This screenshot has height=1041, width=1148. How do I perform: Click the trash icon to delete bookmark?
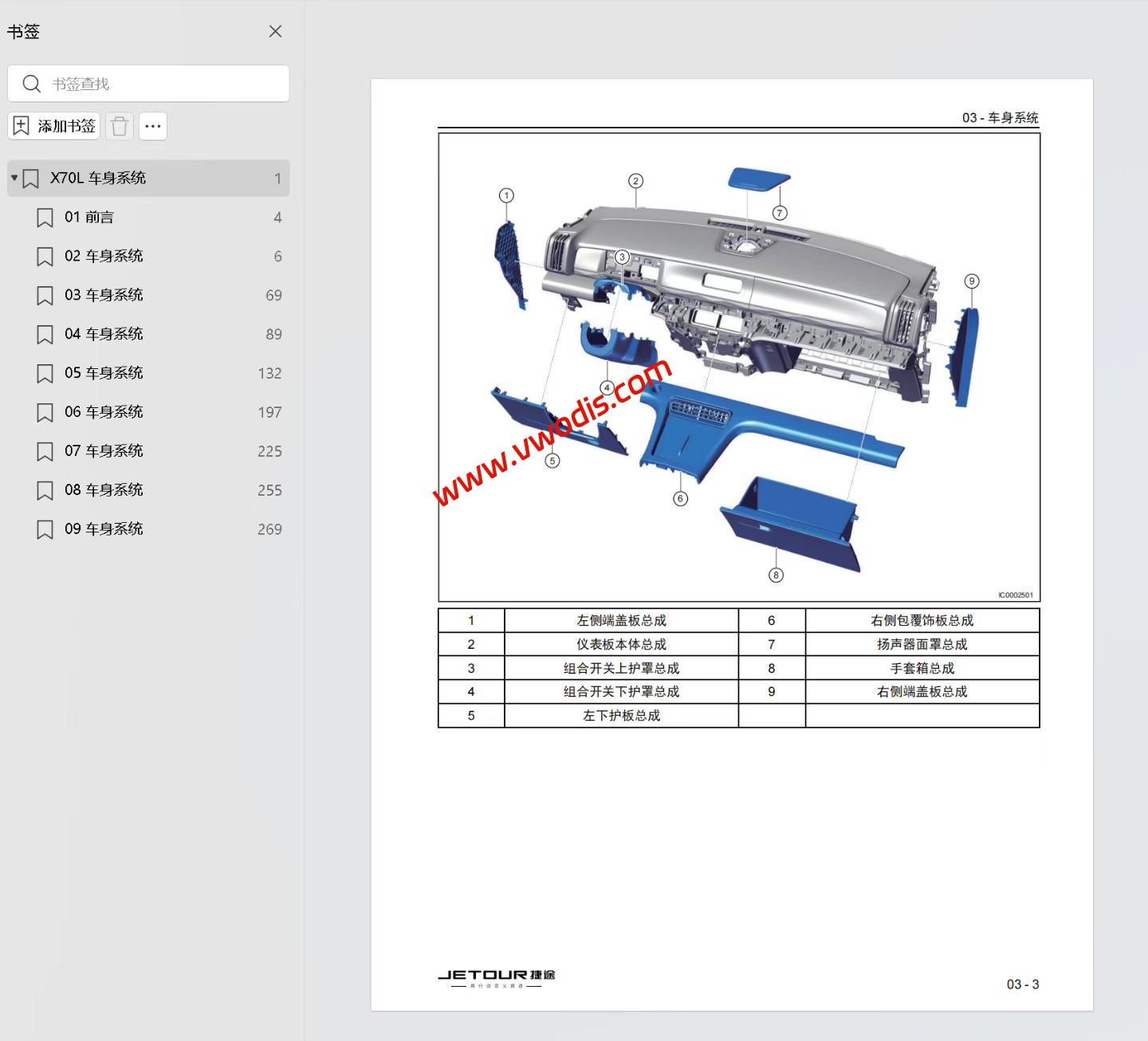click(x=119, y=126)
